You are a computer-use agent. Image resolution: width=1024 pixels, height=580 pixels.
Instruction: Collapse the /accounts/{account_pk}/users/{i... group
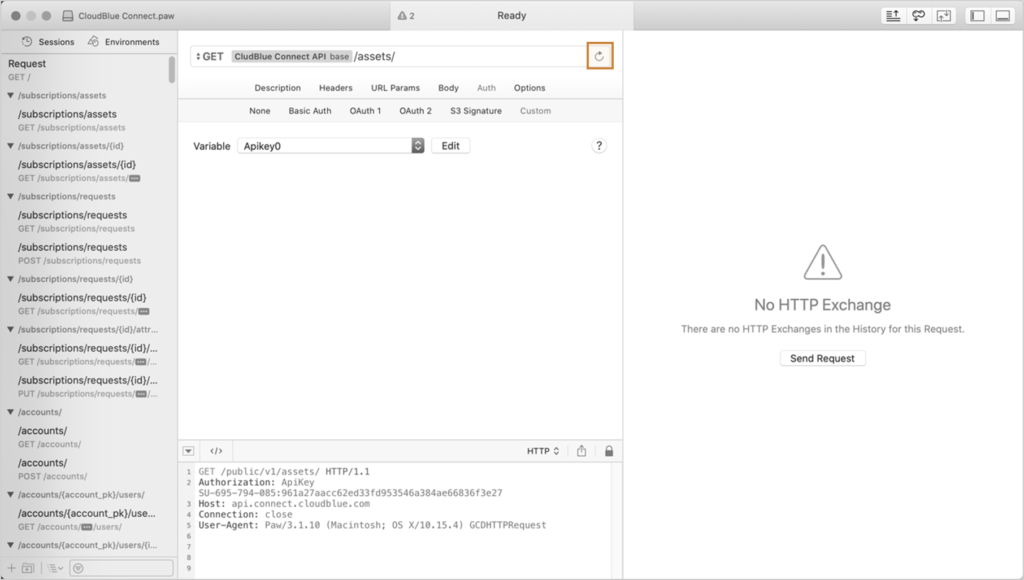tap(10, 545)
